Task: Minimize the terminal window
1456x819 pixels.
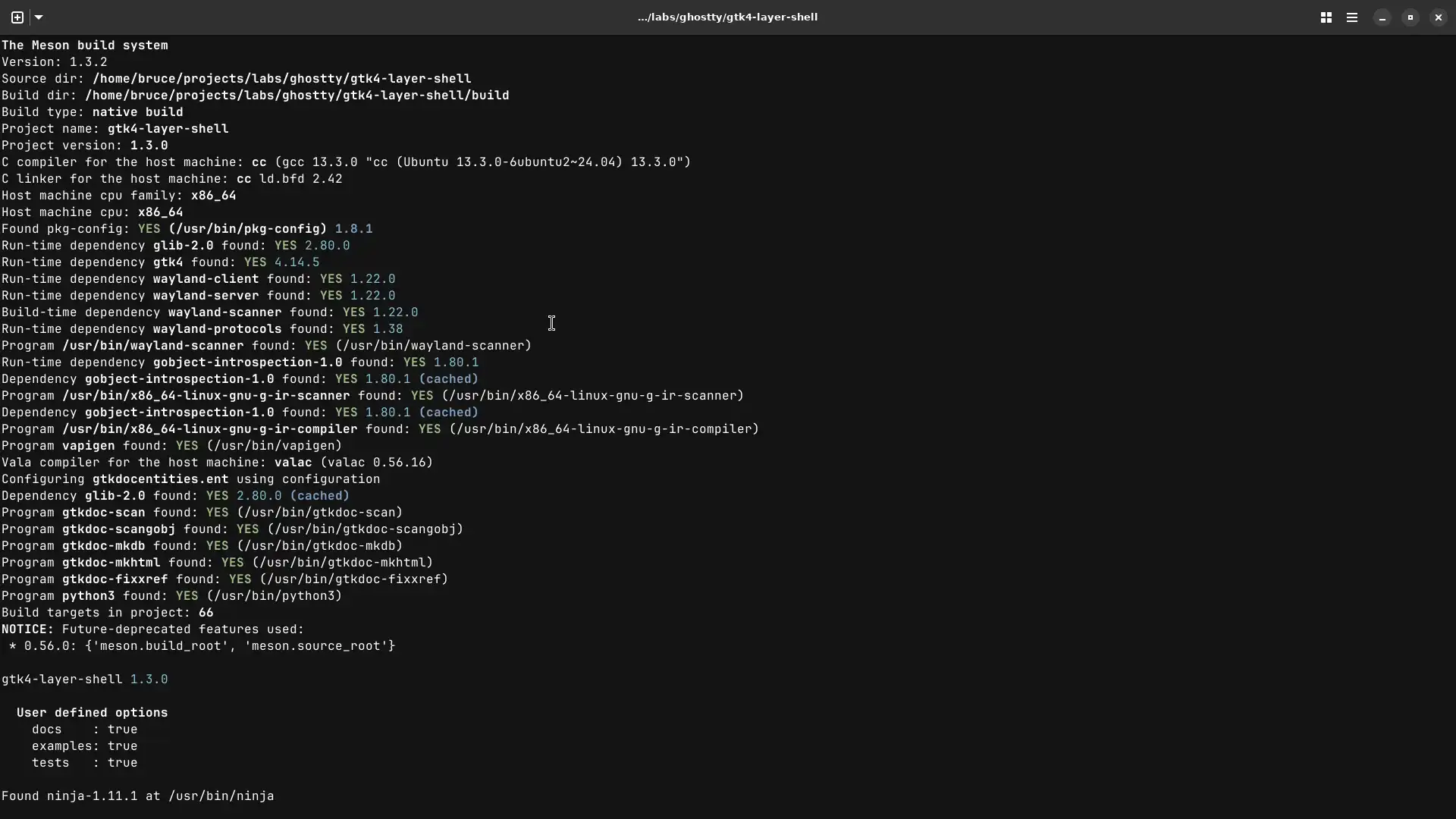Action: pos(1382,17)
